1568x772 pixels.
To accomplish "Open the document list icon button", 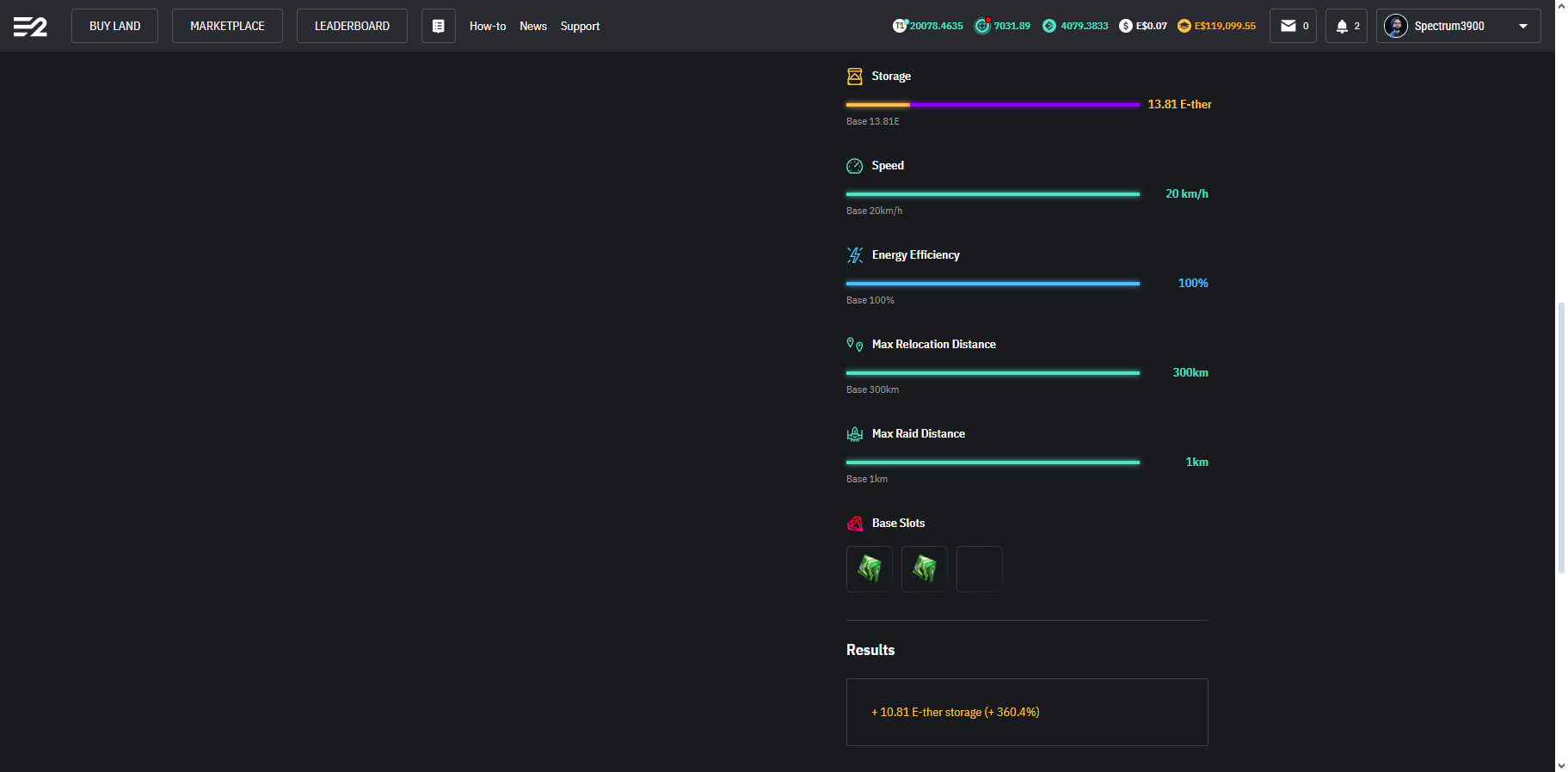I will (x=438, y=26).
